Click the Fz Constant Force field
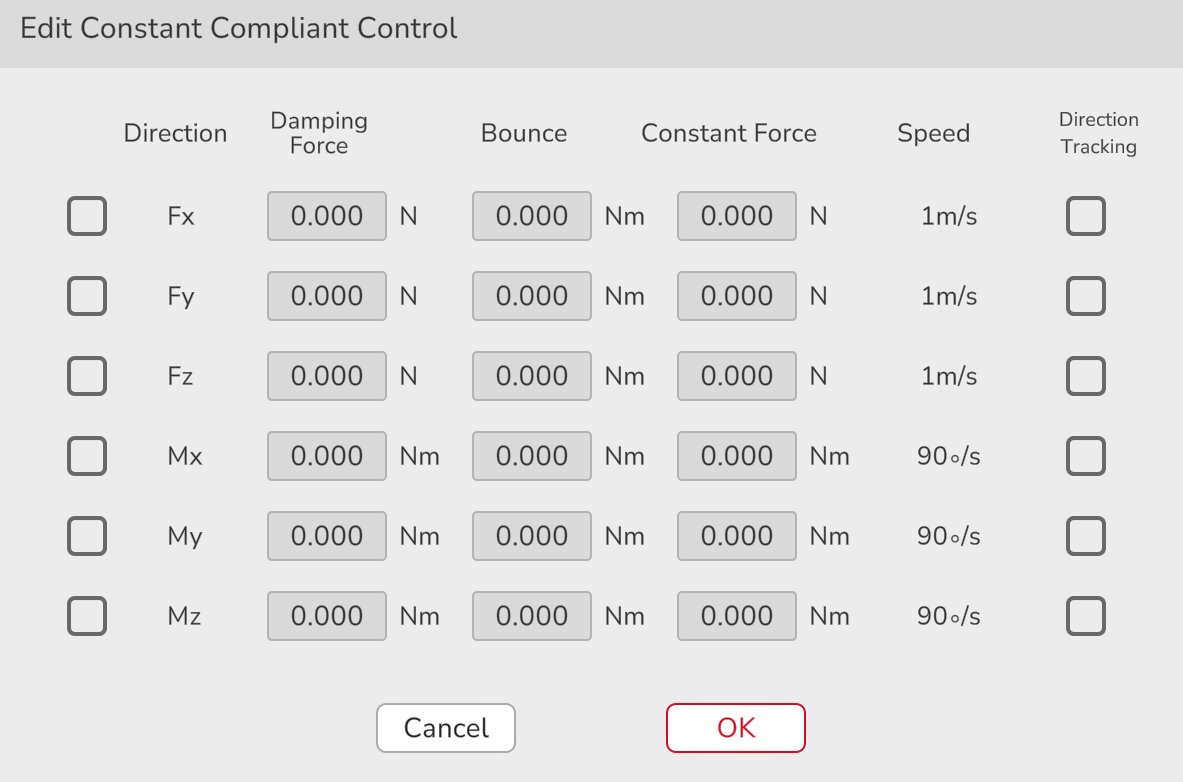Viewport: 1183px width, 782px height. [x=737, y=376]
